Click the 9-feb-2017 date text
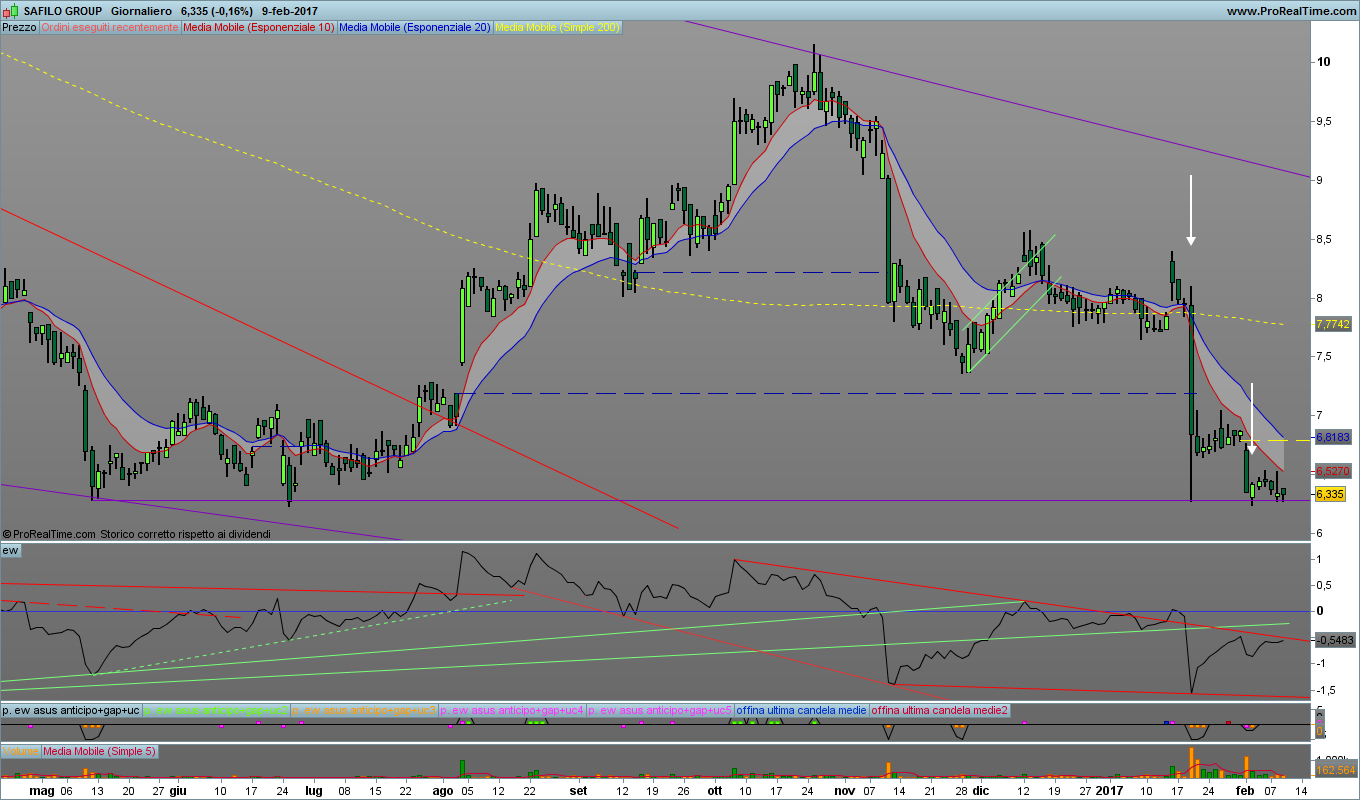Screen dimensions: 1360x800 click(289, 10)
